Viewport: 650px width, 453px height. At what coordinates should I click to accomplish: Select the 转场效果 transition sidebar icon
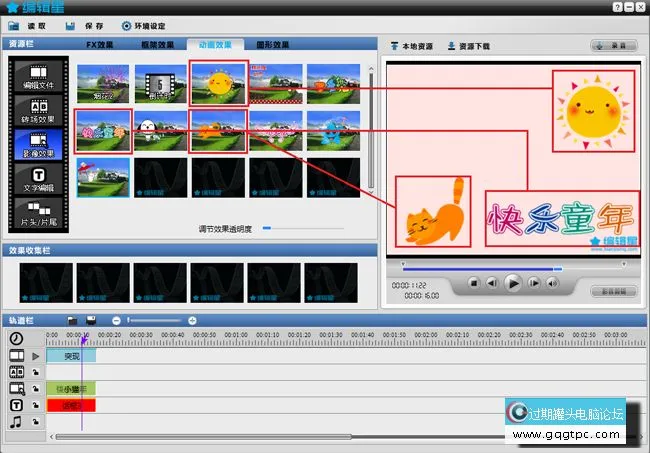(38, 111)
